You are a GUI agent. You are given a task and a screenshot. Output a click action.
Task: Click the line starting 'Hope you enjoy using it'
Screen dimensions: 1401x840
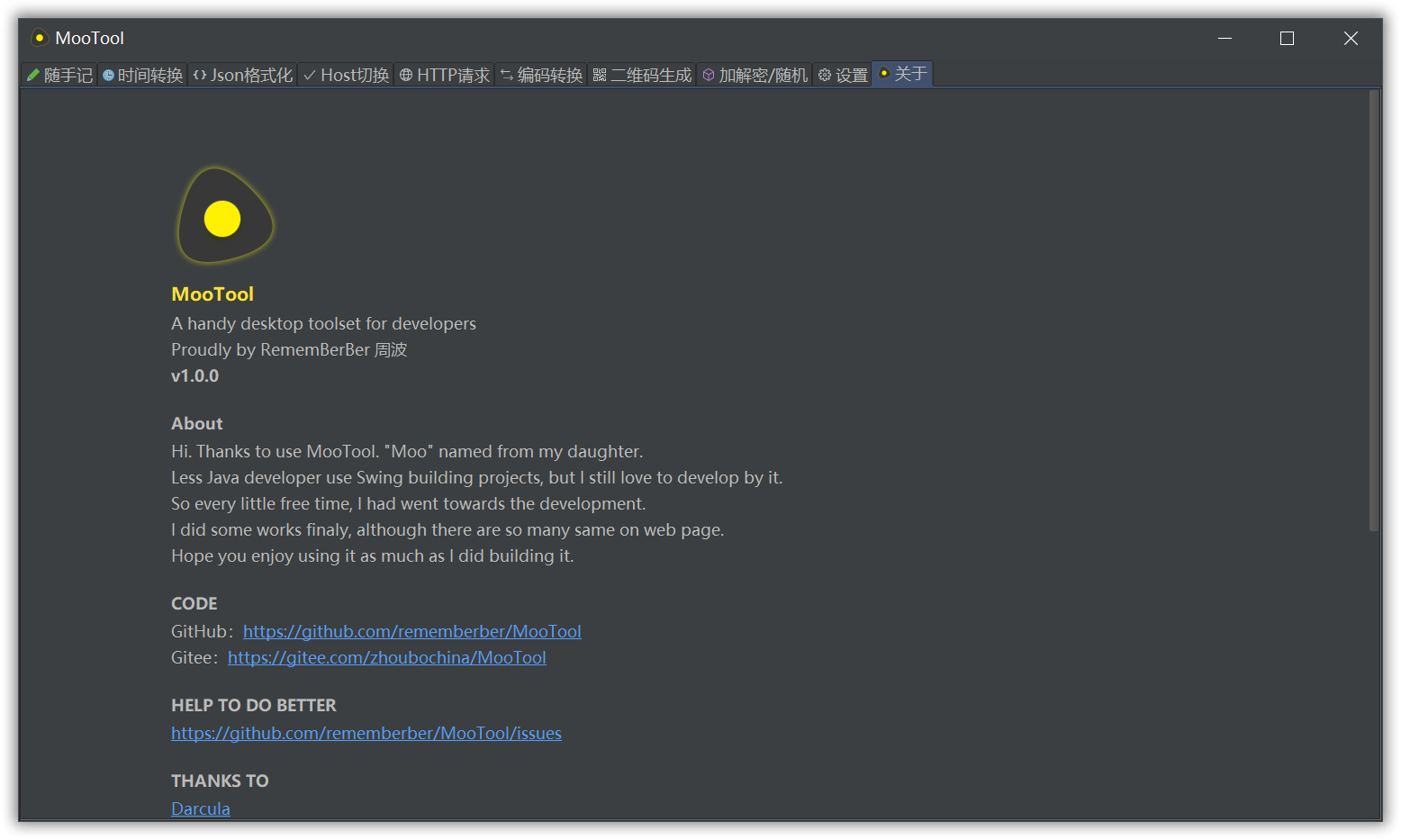coord(373,555)
